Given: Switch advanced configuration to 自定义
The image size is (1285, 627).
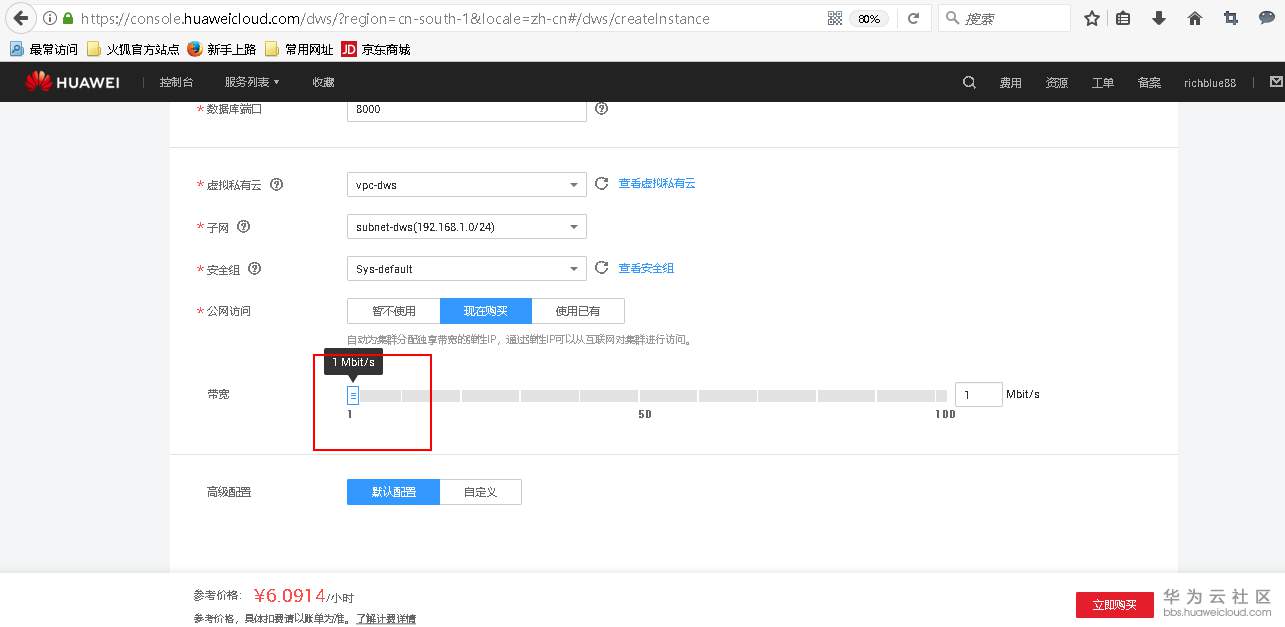Looking at the screenshot, I should click(480, 491).
